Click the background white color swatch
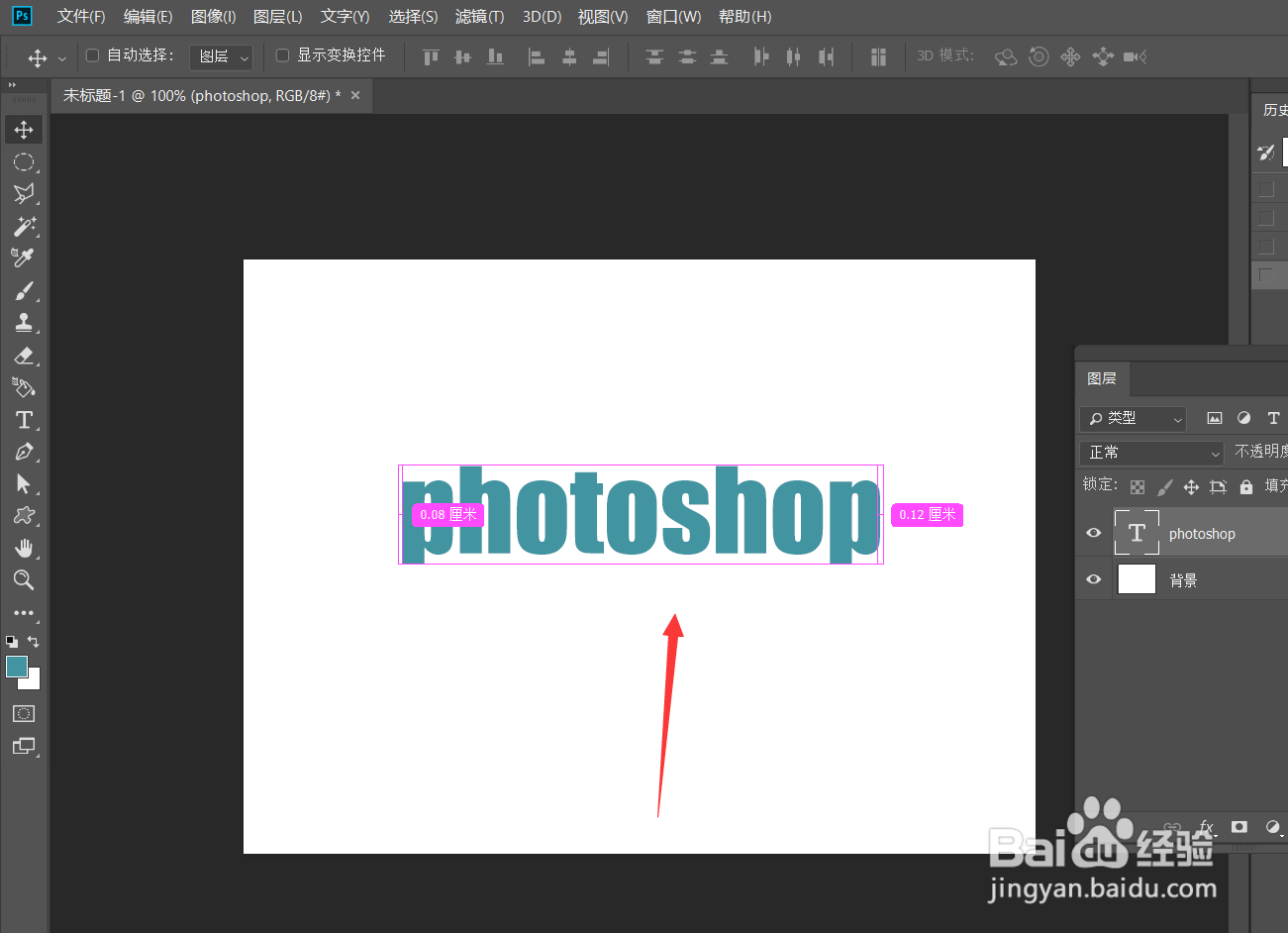1288x933 pixels. click(x=34, y=682)
